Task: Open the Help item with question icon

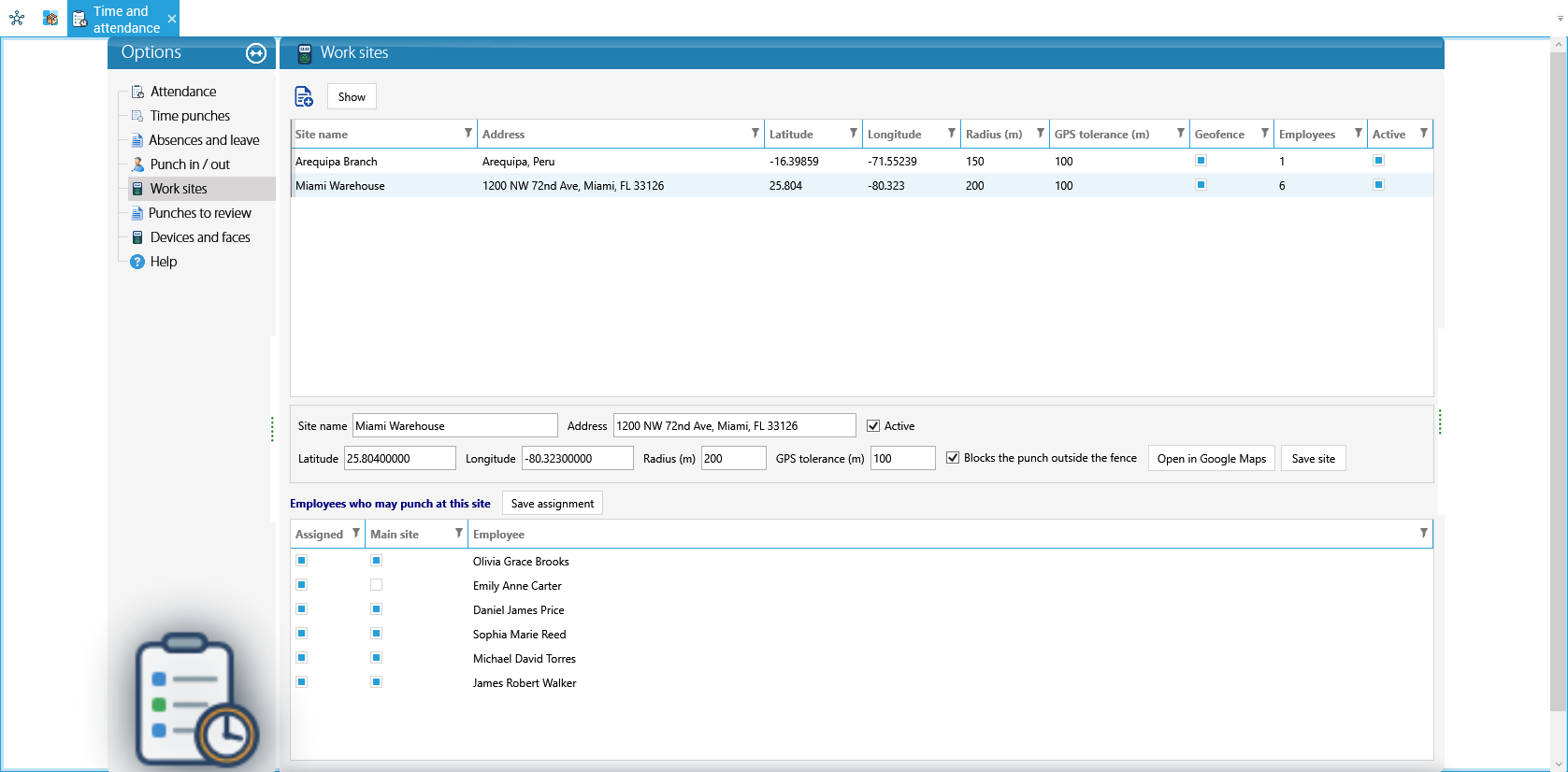Action: tap(164, 262)
